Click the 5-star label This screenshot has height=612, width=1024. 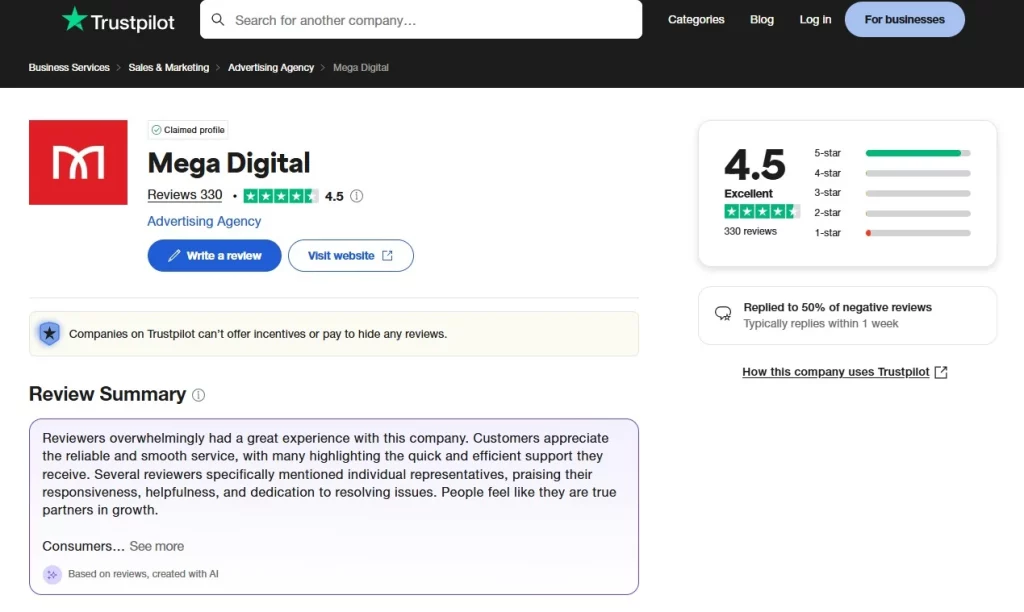[x=827, y=153]
